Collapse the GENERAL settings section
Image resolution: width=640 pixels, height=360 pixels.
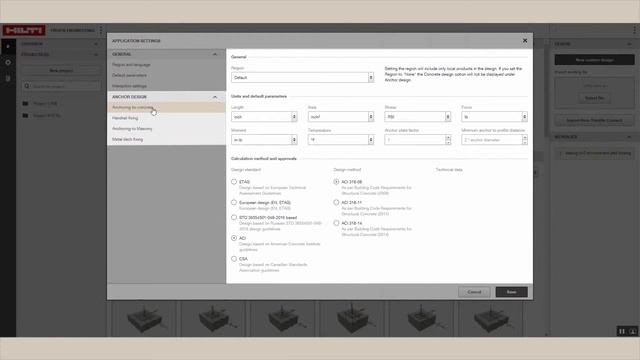click(215, 54)
